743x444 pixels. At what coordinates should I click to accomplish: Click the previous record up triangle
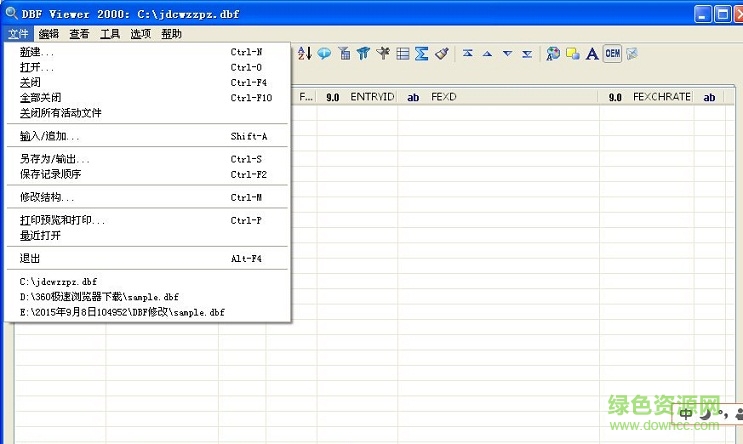(487, 54)
